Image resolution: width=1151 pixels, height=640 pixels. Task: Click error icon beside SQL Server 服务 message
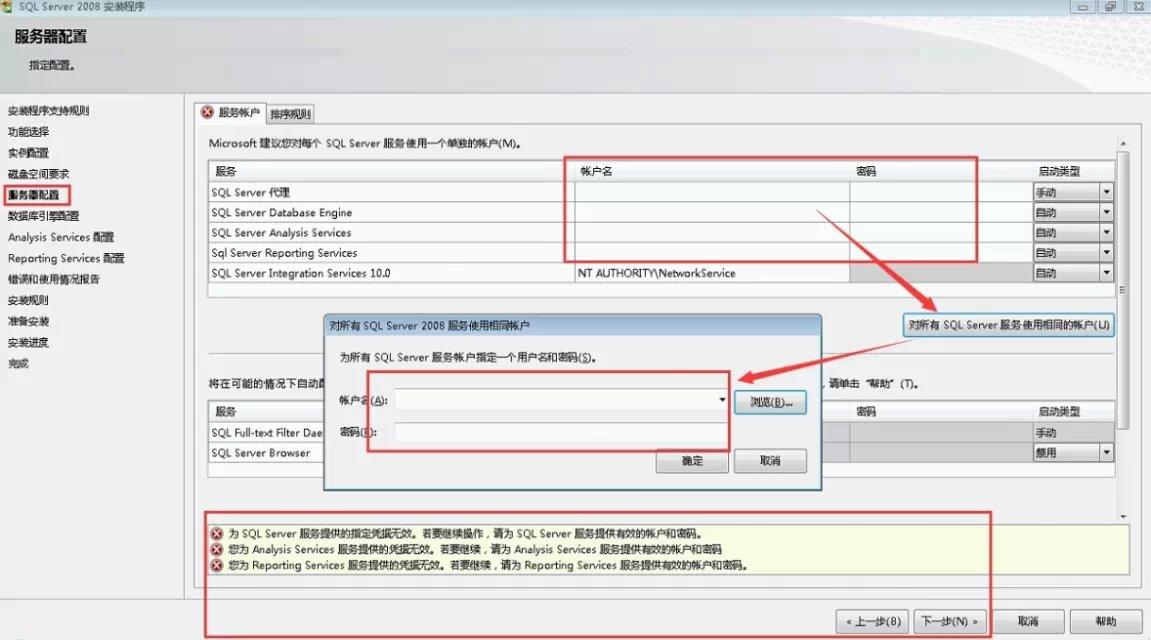217,534
